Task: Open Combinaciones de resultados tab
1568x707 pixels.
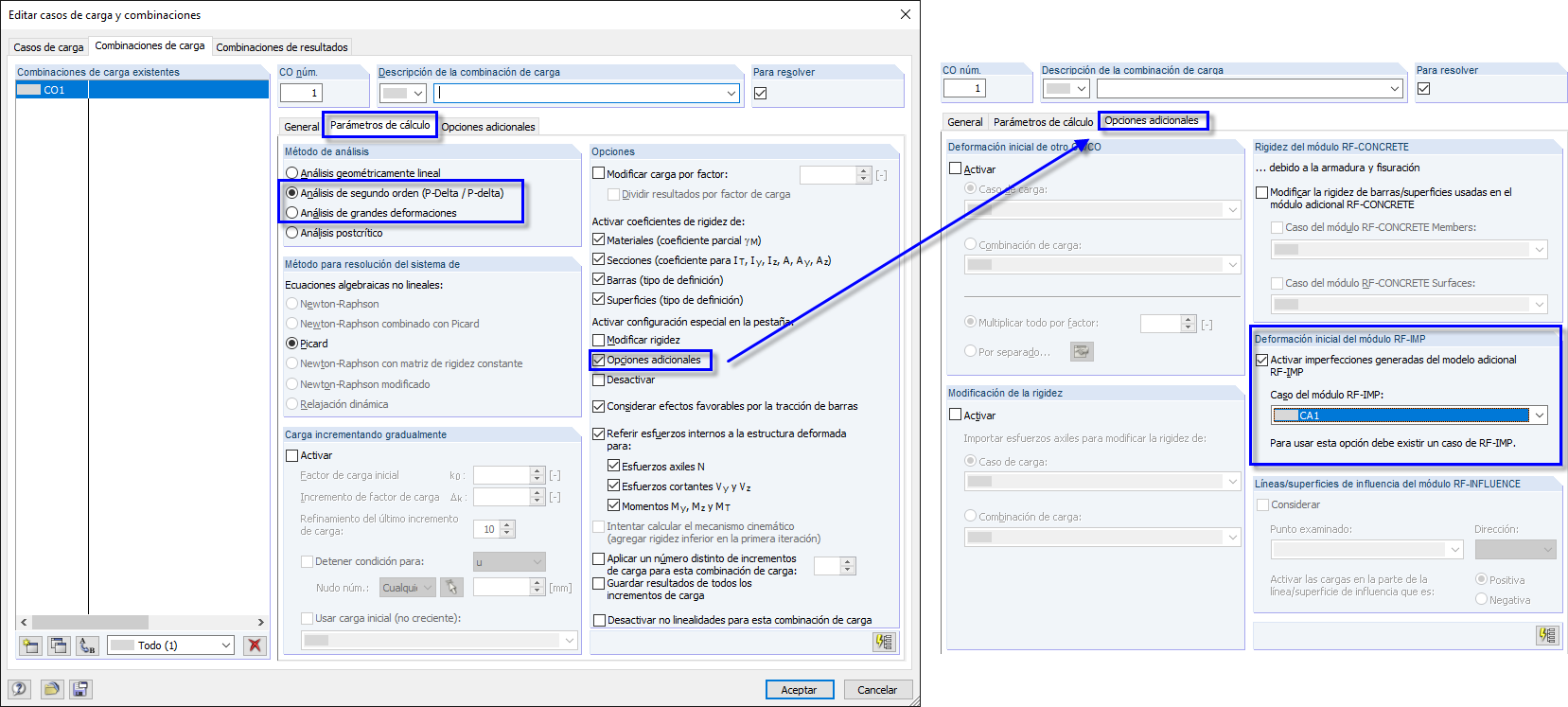Action: (282, 47)
